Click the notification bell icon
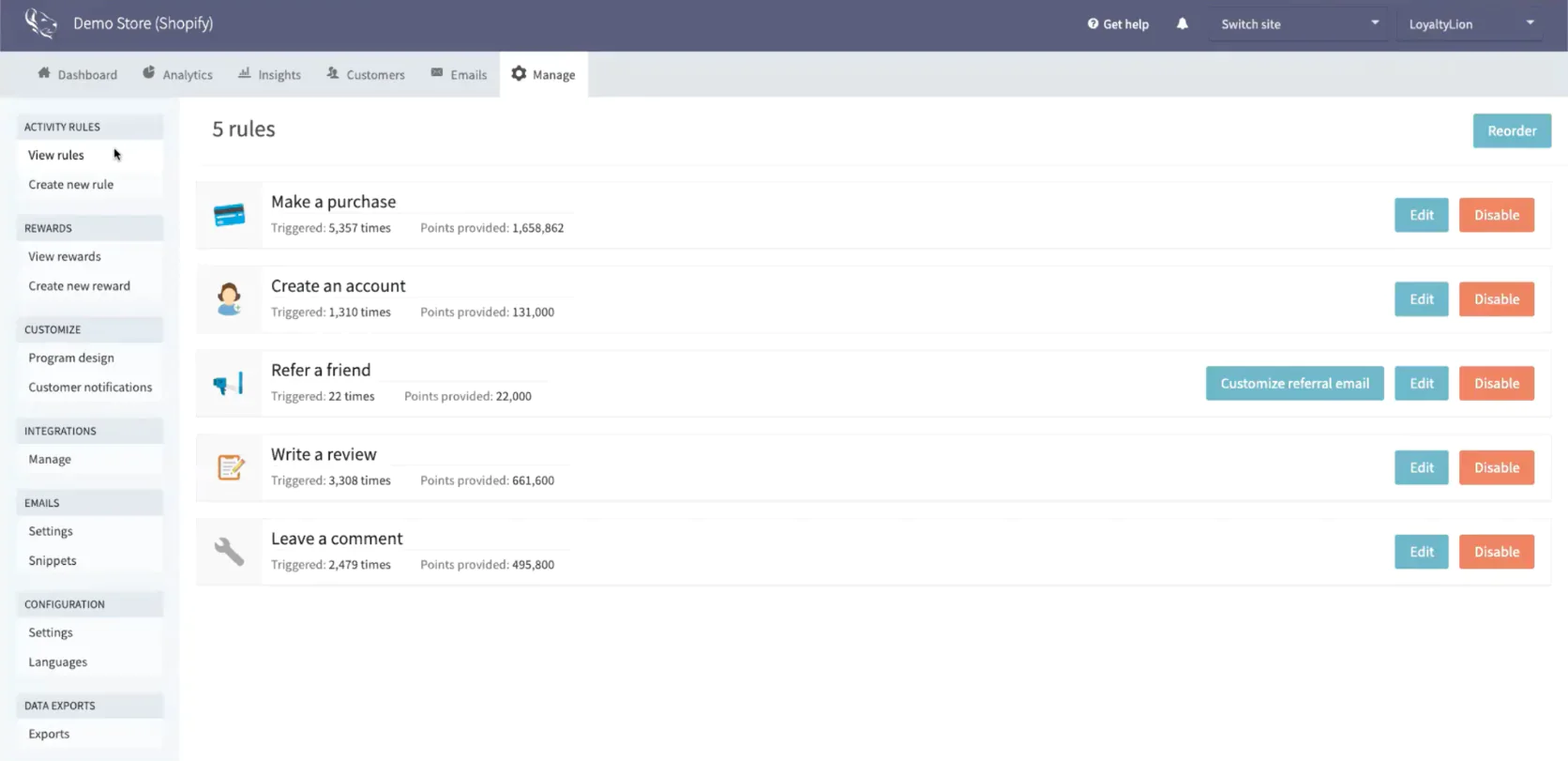Screen dimensions: 1568x761 coord(1182,24)
